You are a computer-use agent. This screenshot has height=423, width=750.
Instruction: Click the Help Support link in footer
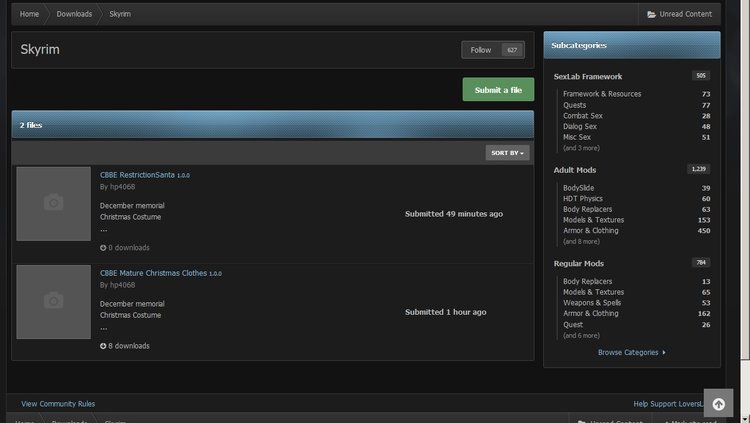668,404
